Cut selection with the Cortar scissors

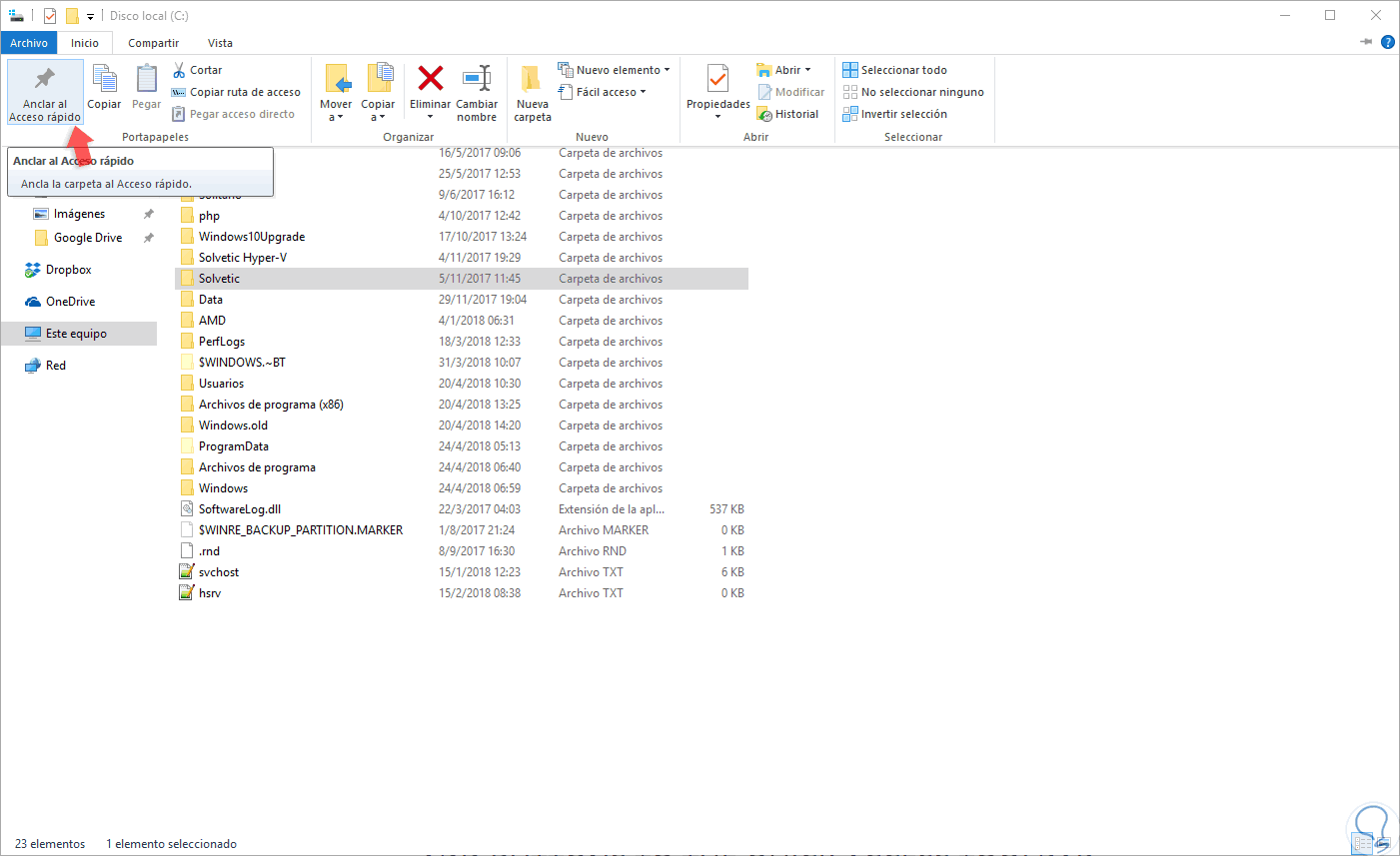[x=198, y=70]
